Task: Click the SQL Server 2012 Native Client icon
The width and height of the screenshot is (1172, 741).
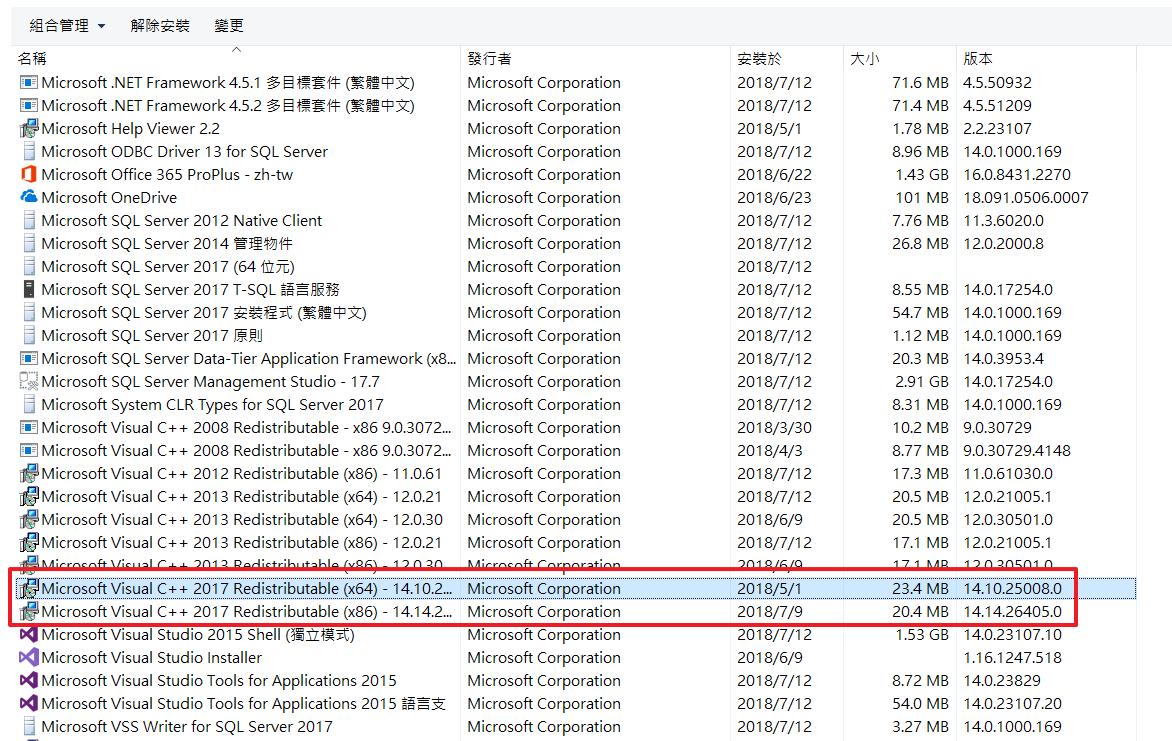Action: coord(28,221)
